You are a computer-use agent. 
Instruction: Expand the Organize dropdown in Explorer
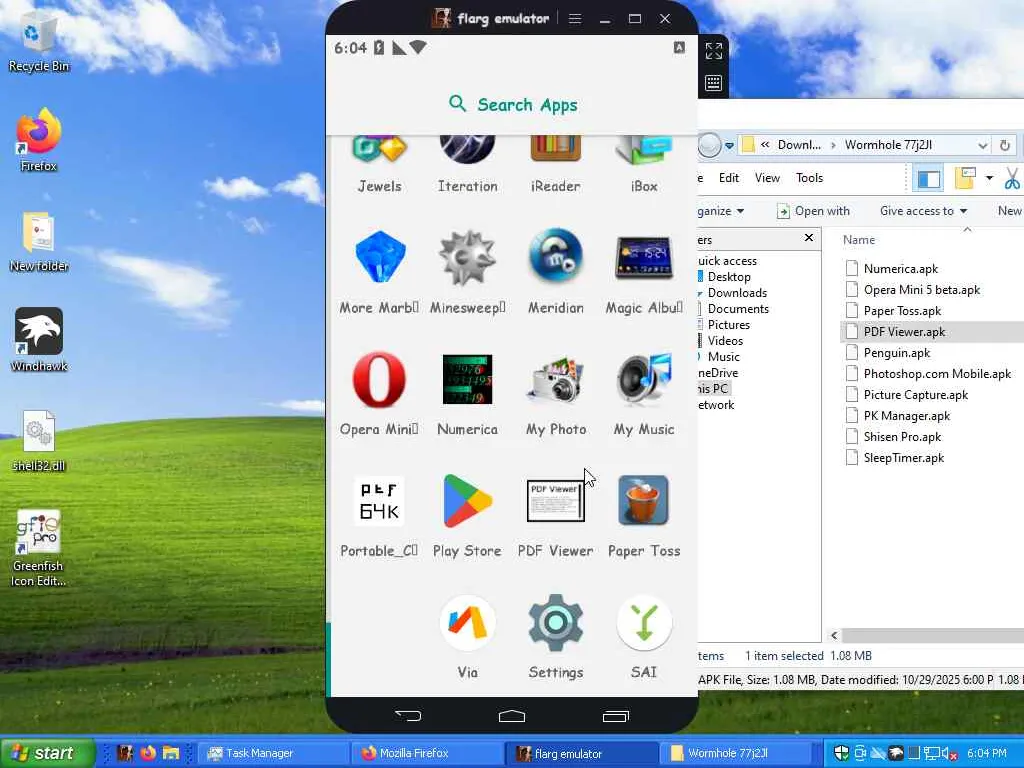click(x=720, y=211)
